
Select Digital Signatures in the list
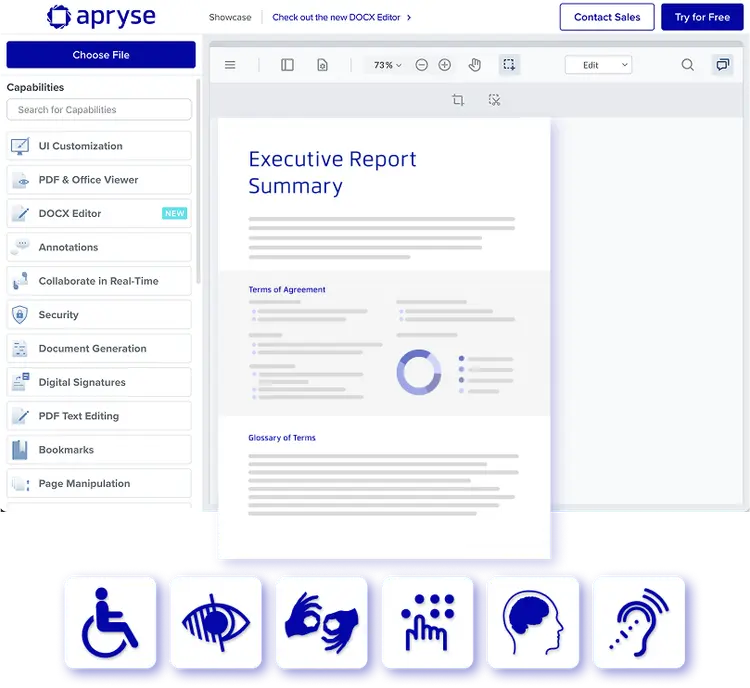99,382
